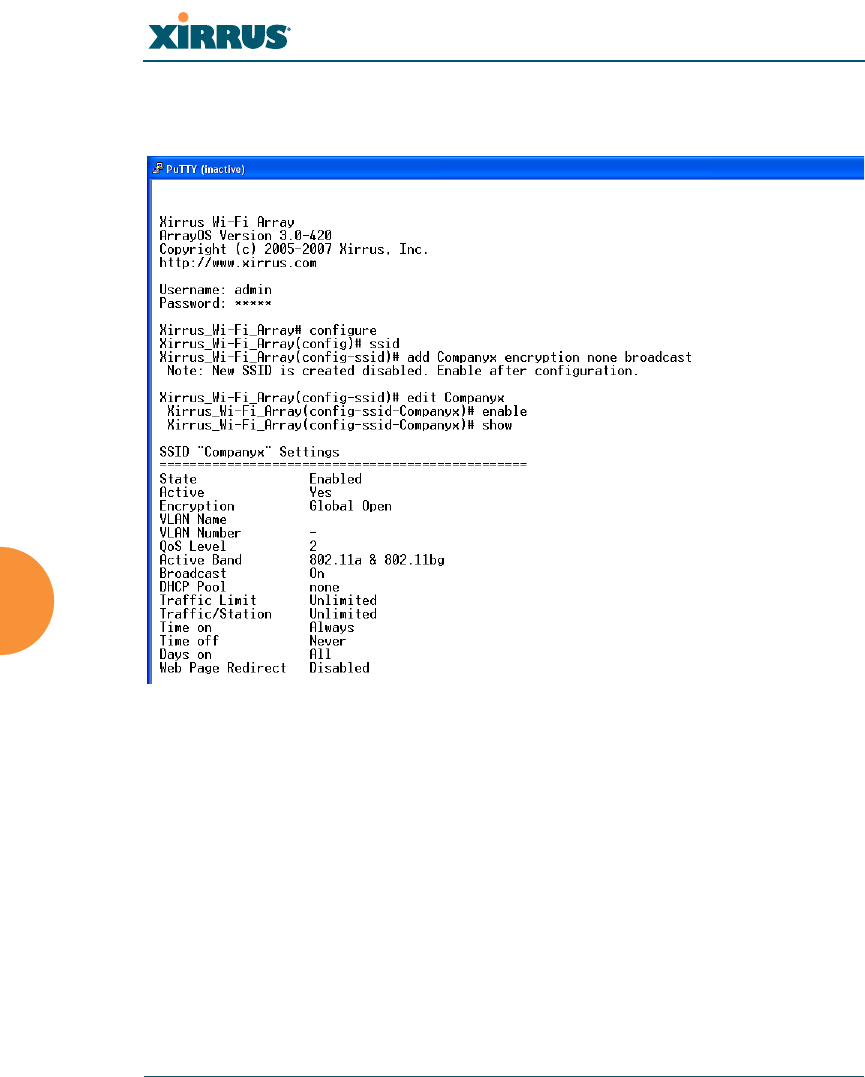The image size is (865, 1077).
Task: Click the 'SSID "Companyx" Settings' heading
Action: [x=249, y=452]
